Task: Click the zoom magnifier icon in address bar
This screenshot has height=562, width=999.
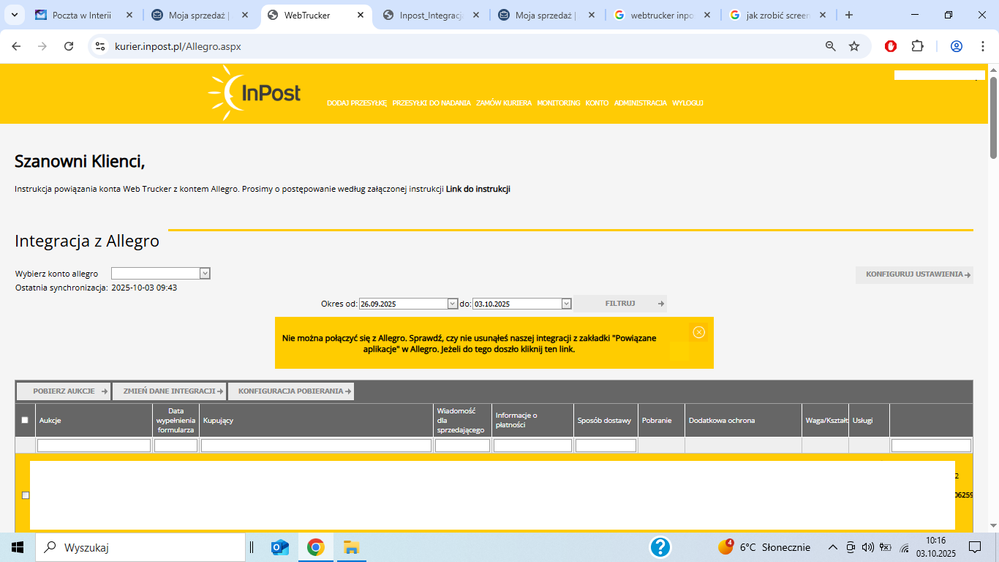Action: click(830, 46)
